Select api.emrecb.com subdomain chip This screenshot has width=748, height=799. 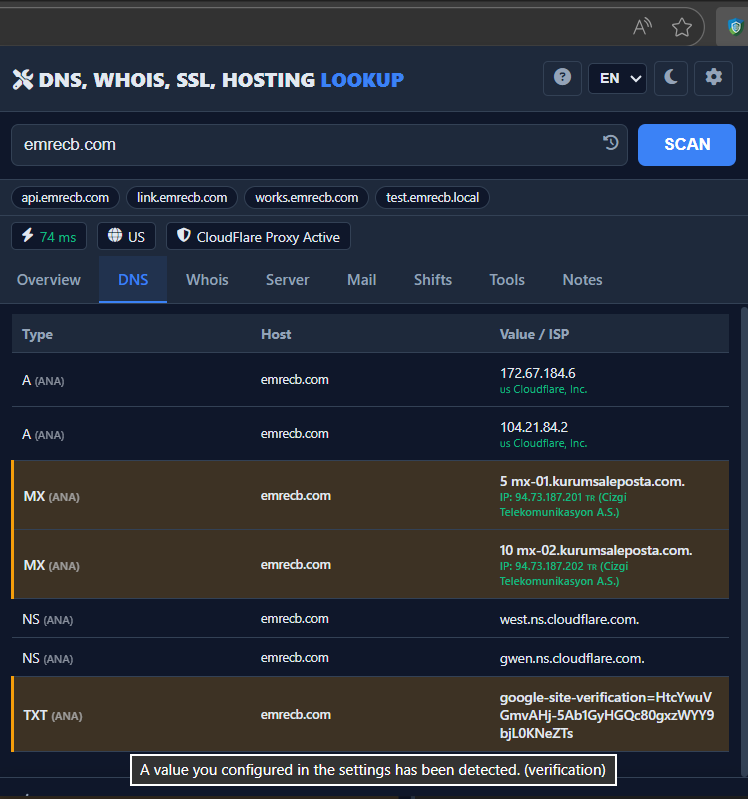click(x=66, y=197)
